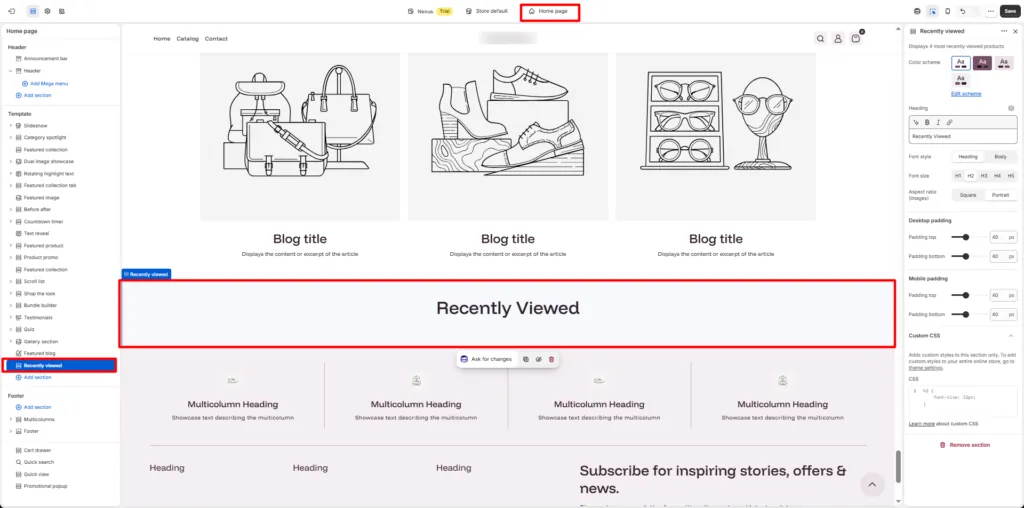Open the storefront account icon
This screenshot has height=508, width=1024.
click(838, 39)
